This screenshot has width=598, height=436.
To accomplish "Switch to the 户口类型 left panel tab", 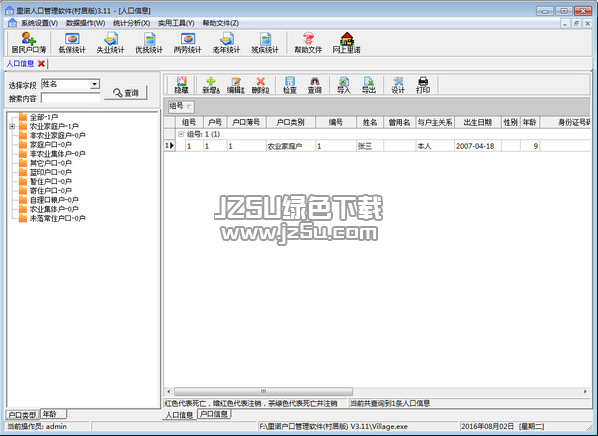I will [x=22, y=415].
